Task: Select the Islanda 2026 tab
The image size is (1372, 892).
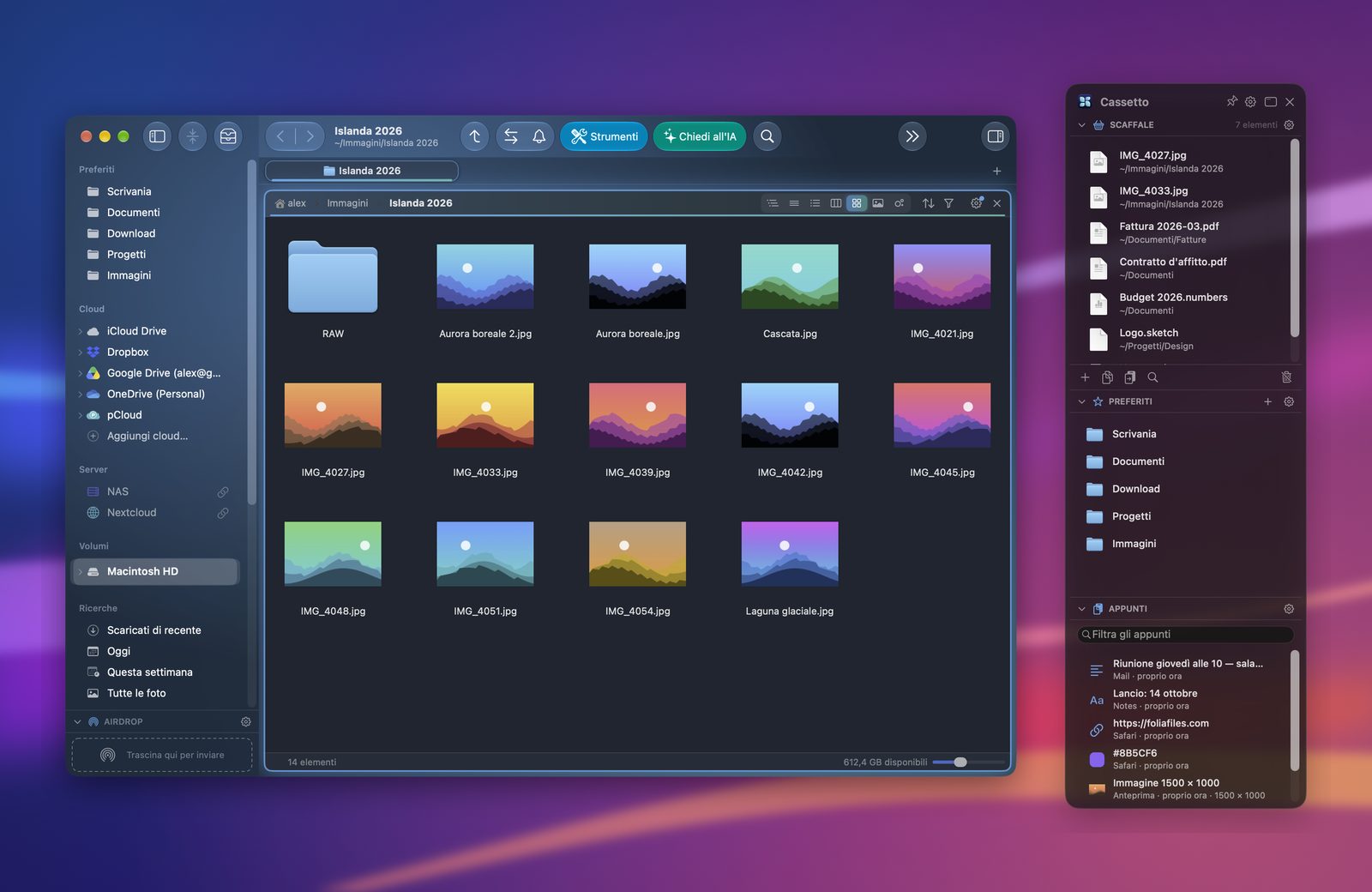Action: point(362,171)
